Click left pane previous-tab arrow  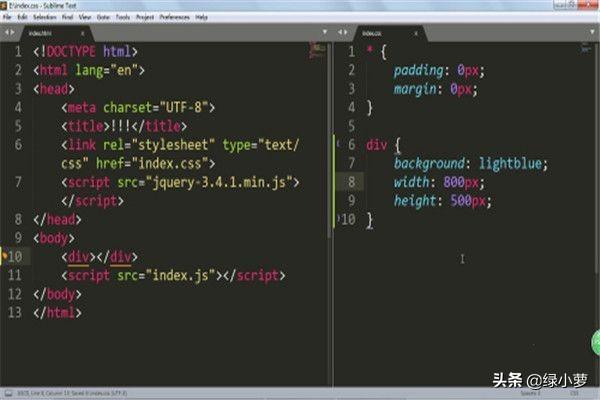tap(7, 33)
